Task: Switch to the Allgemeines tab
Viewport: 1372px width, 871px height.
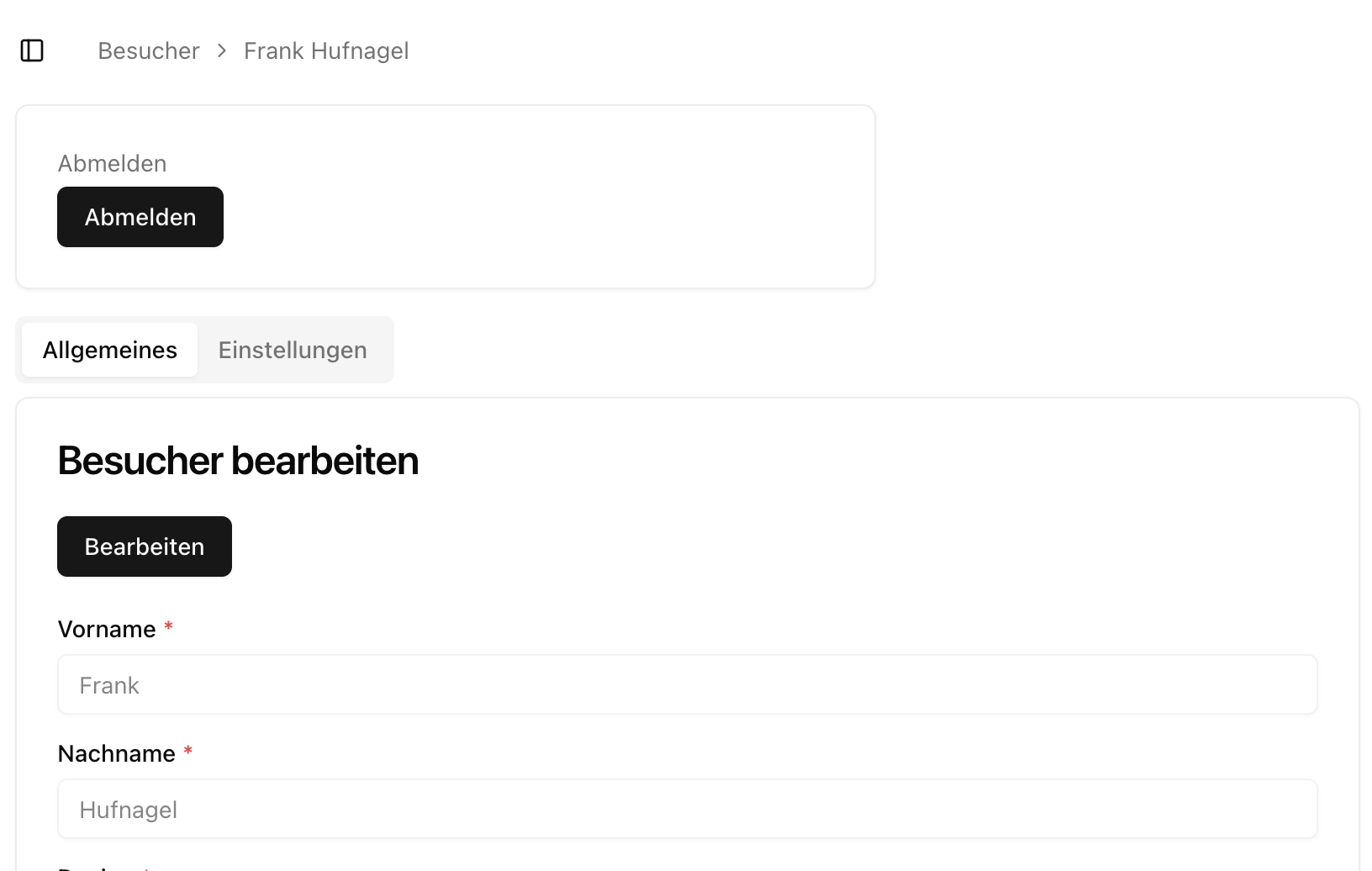Action: tap(110, 350)
